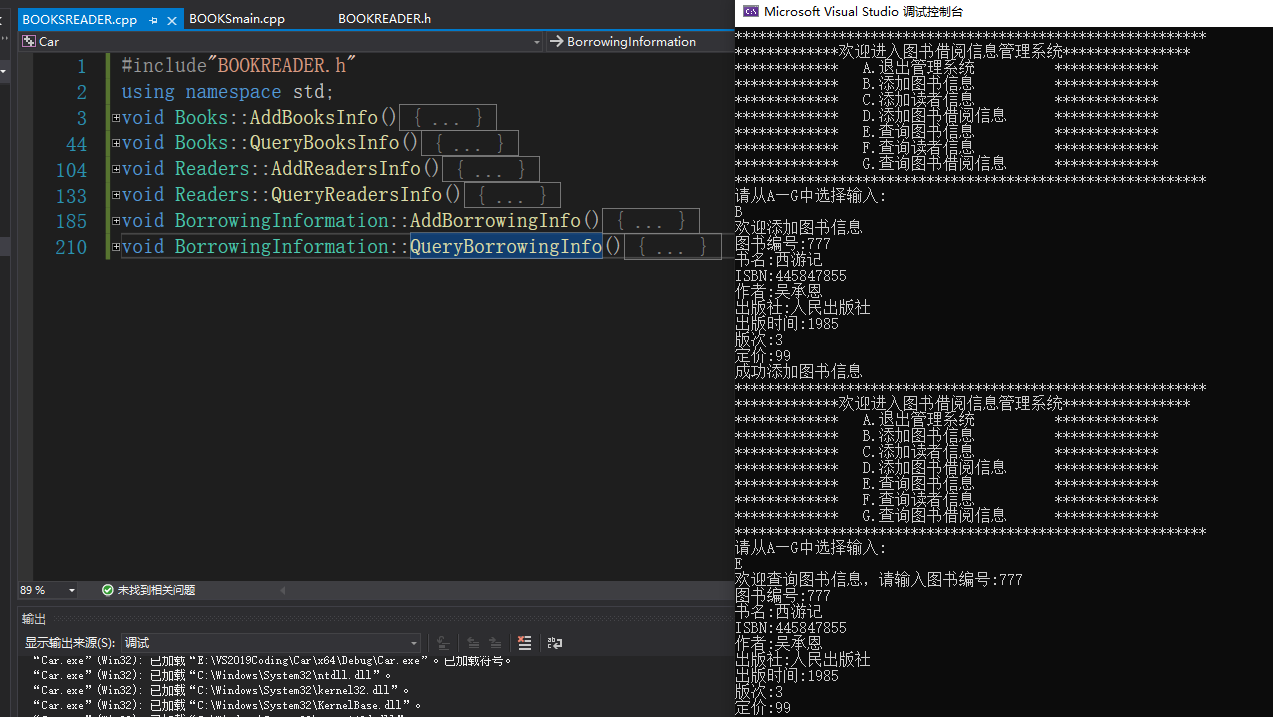Screen dimensions: 1273x717
Task: Click the collapsed body of Books::QueryBooksInfo
Action: pos(469,144)
